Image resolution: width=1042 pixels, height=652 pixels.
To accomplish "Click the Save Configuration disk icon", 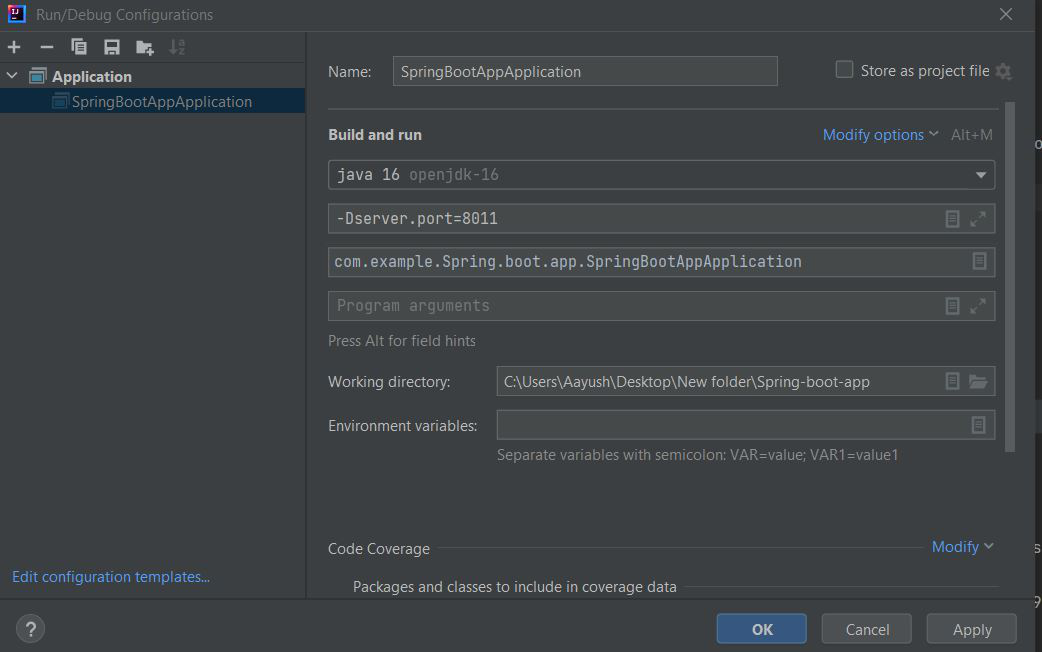I will point(112,47).
